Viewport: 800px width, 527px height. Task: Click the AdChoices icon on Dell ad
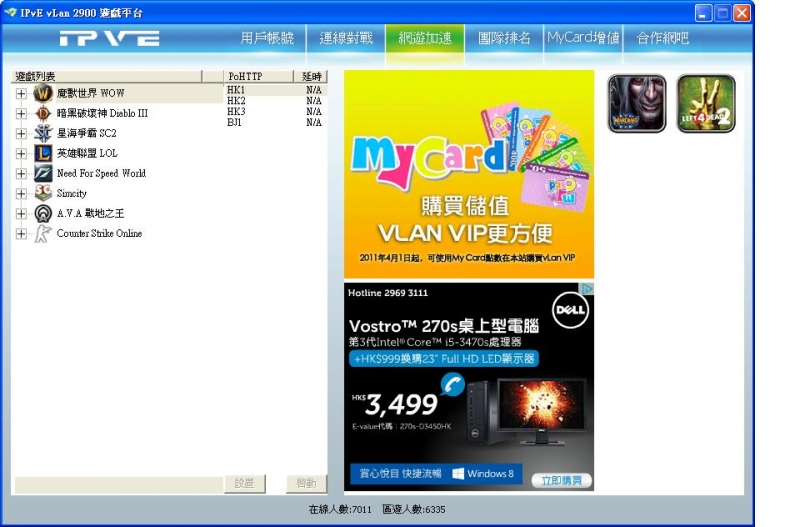click(x=588, y=289)
